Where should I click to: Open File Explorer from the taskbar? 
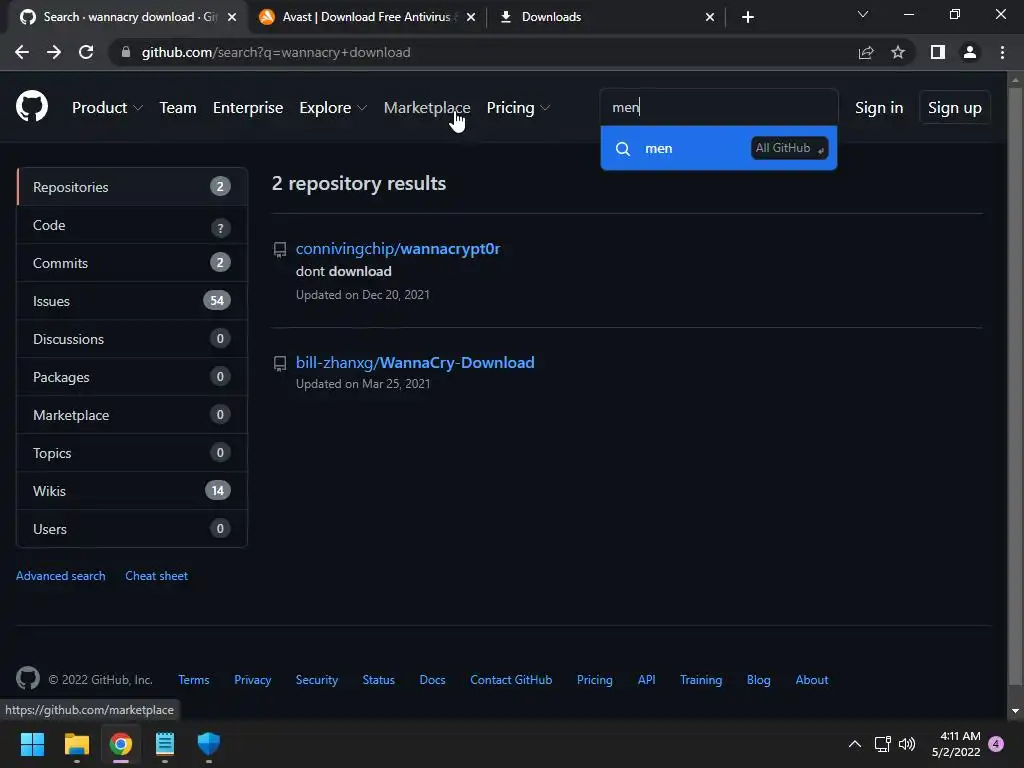76,744
